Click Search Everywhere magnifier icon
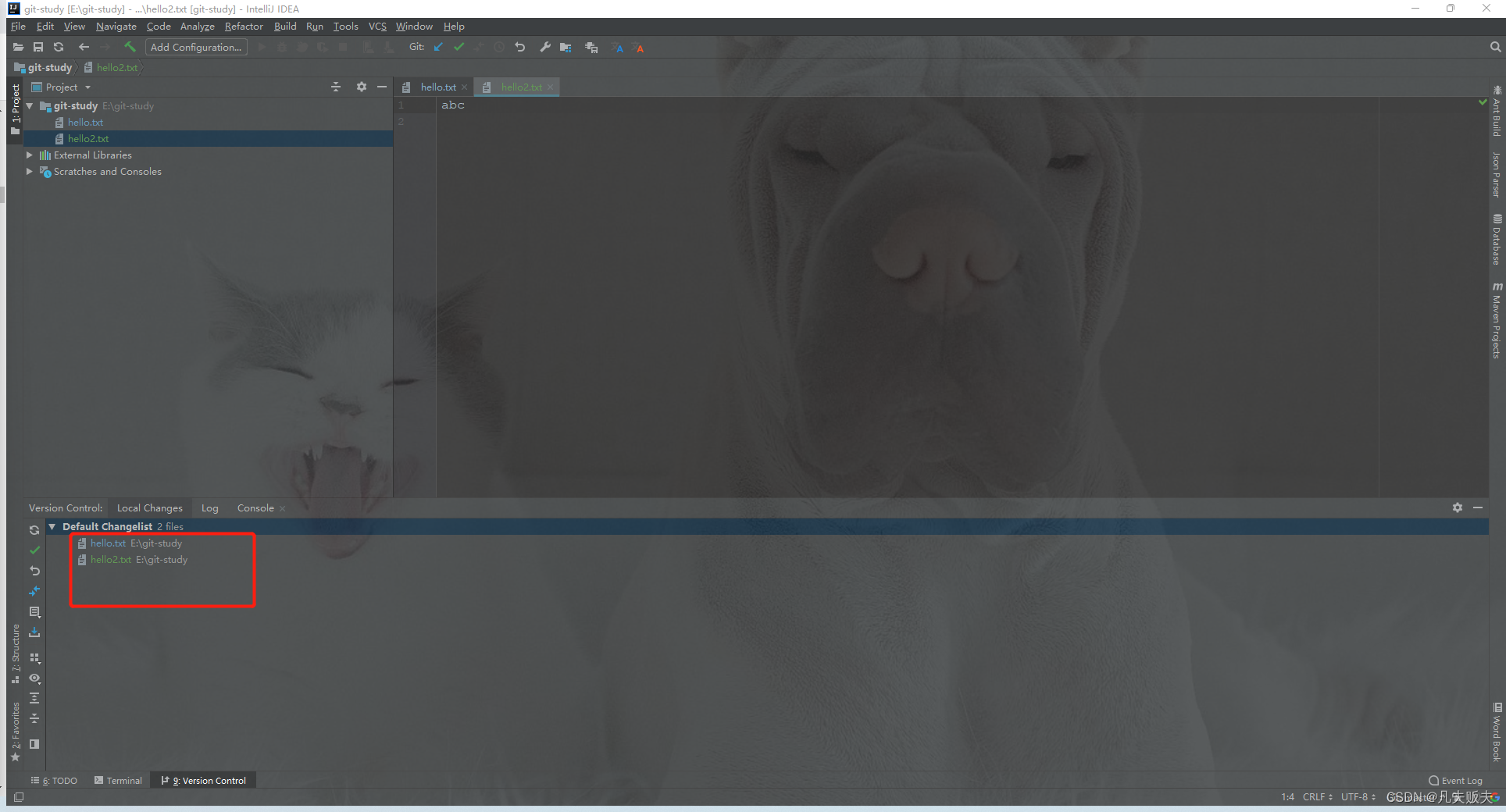The width and height of the screenshot is (1506, 812). pyautogui.click(x=1495, y=48)
